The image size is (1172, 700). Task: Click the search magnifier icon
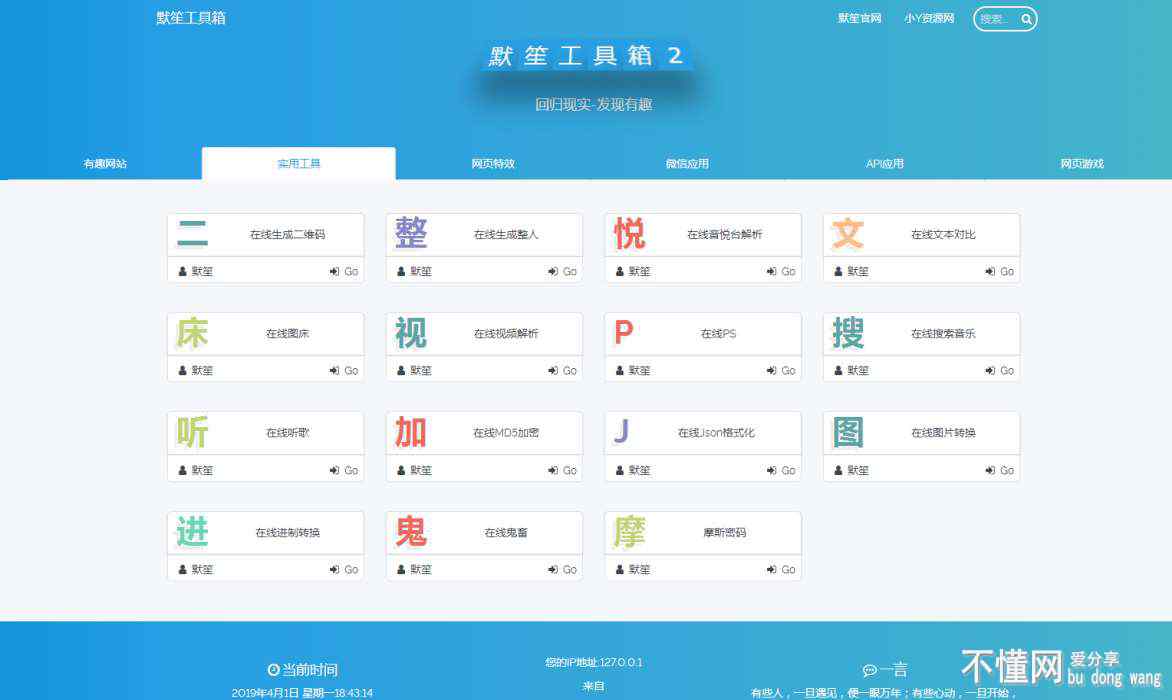click(x=1026, y=19)
